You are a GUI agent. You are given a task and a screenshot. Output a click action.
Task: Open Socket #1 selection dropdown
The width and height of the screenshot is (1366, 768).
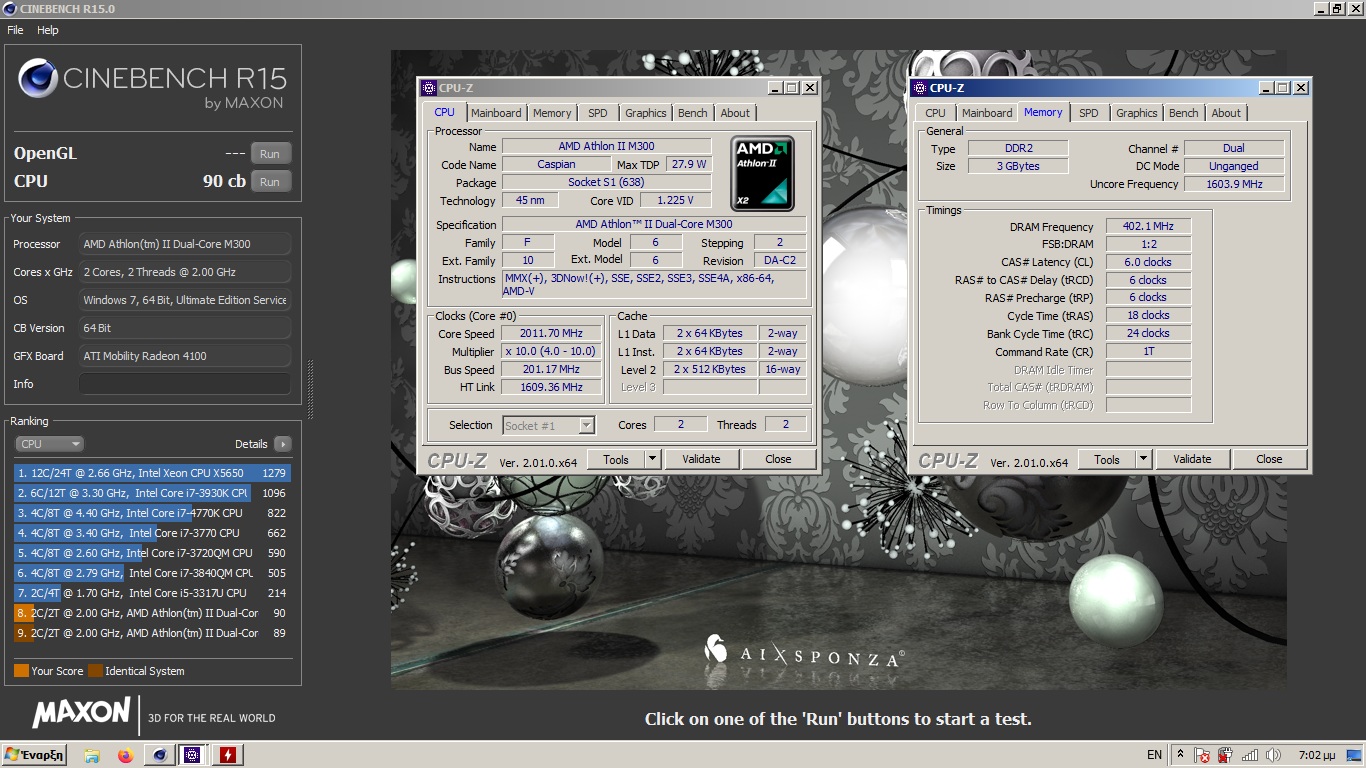pyautogui.click(x=548, y=426)
